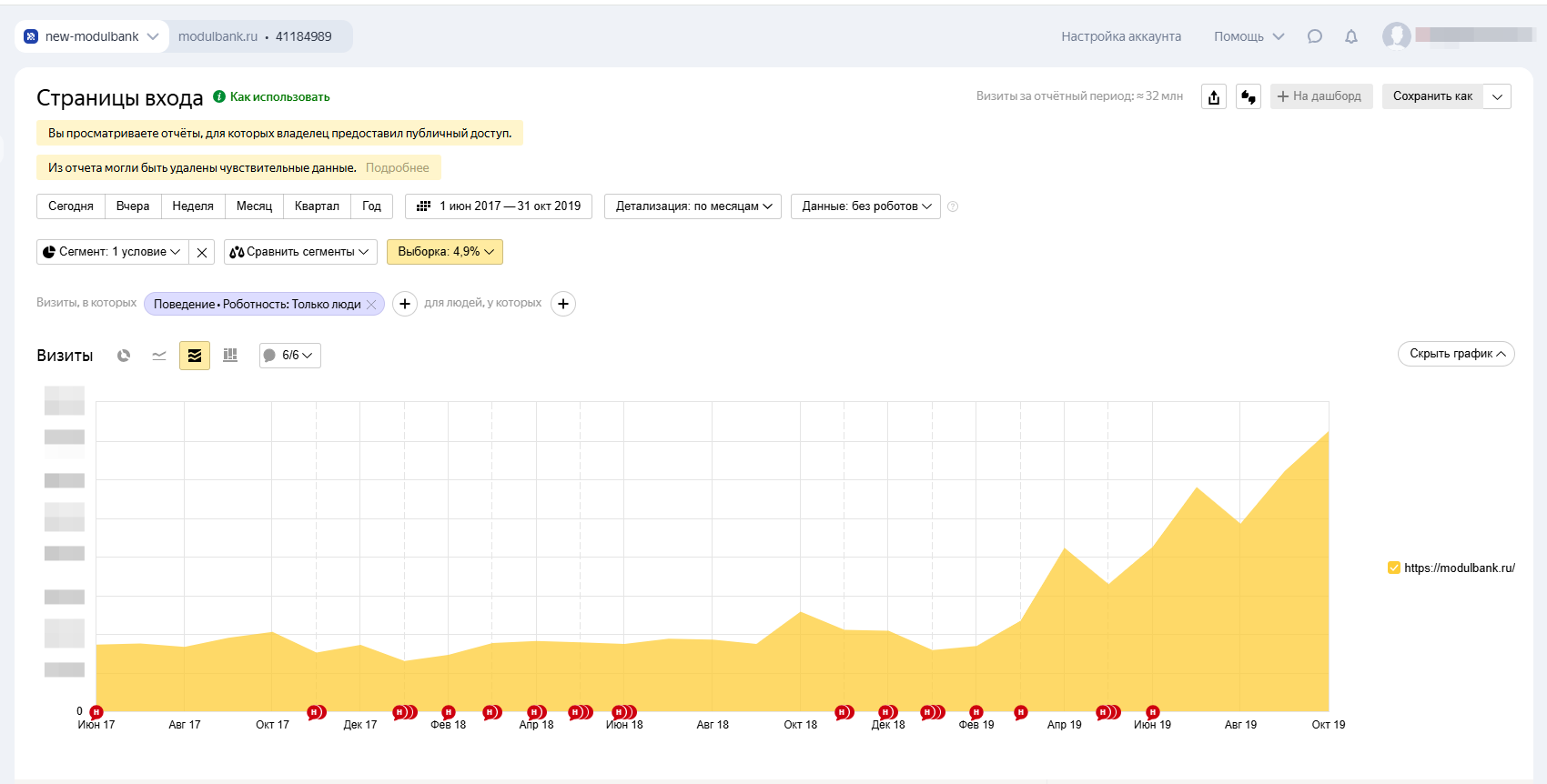Switch chart to line graph view
The image size is (1547, 784).
tap(159, 356)
